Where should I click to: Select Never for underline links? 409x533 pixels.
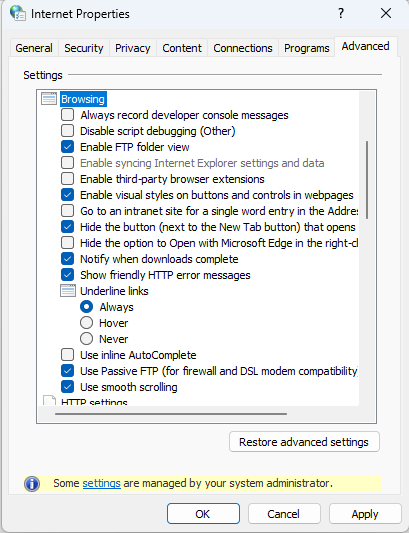(86, 339)
